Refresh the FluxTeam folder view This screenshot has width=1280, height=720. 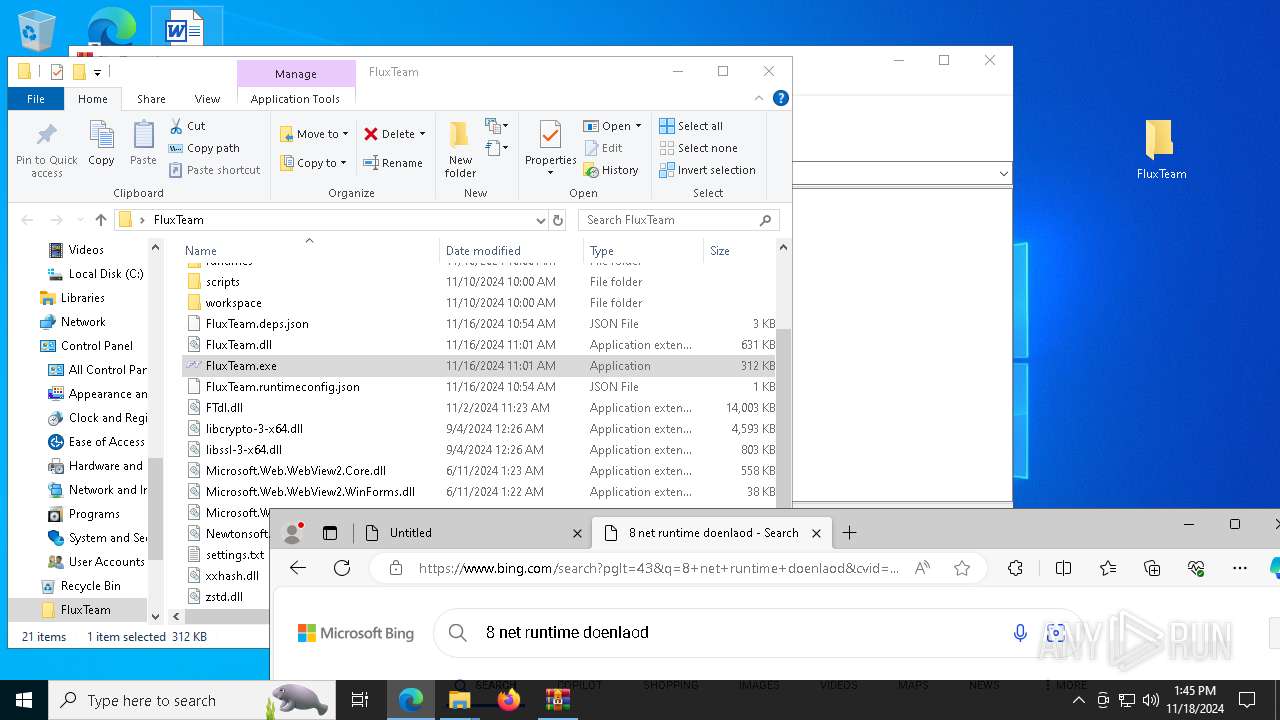click(x=558, y=220)
